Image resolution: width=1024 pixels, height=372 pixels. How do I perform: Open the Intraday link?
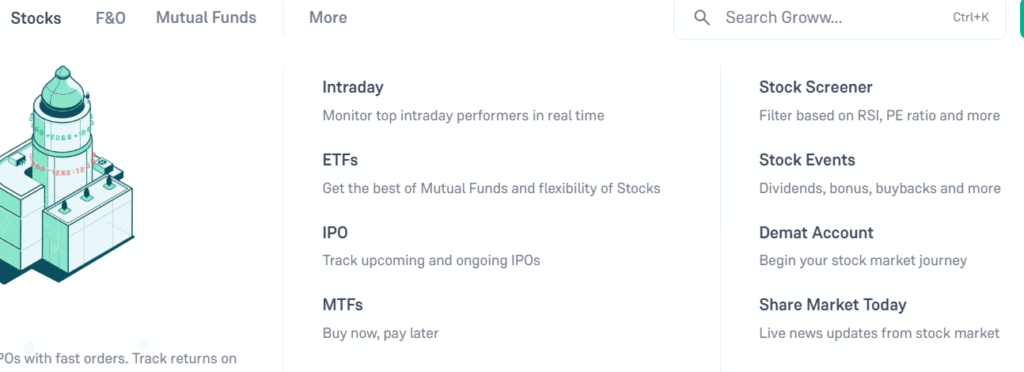tap(353, 87)
